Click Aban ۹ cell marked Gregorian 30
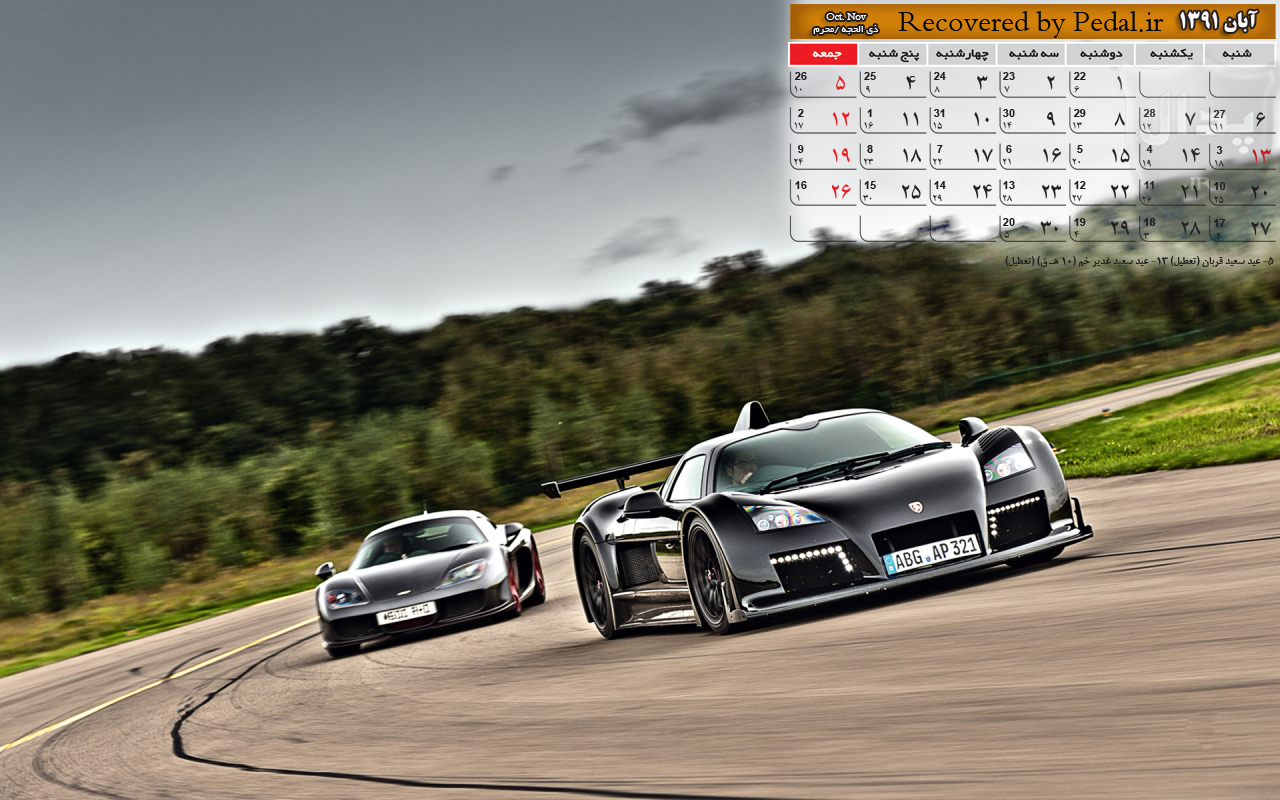 coord(1031,119)
